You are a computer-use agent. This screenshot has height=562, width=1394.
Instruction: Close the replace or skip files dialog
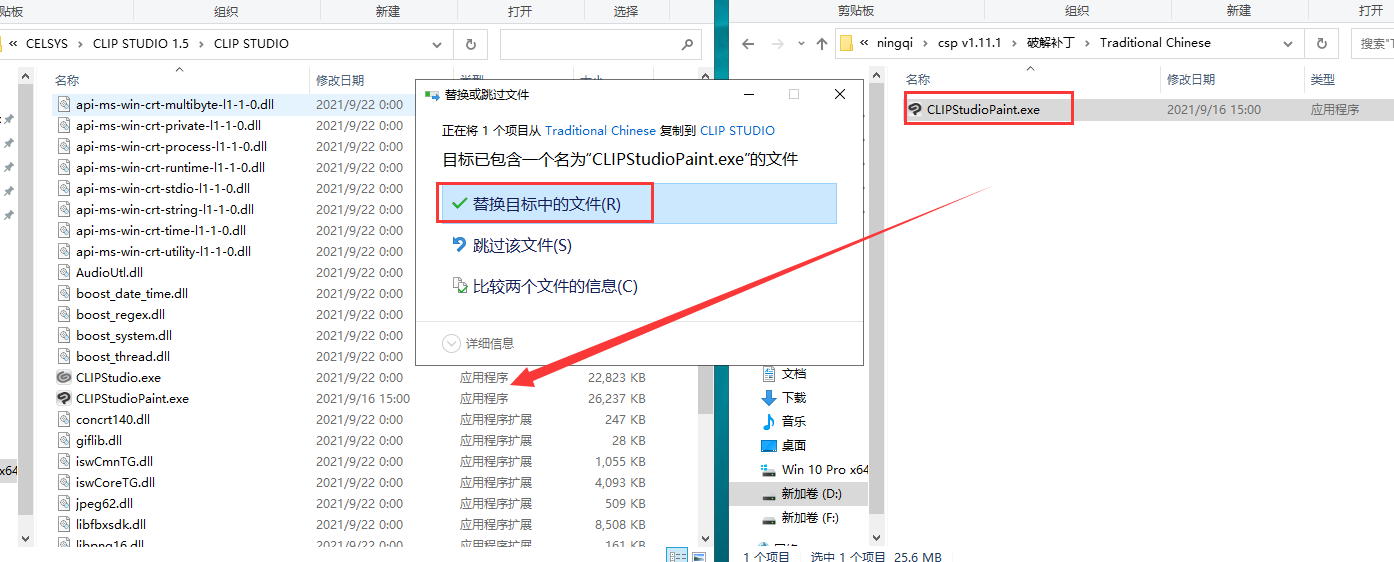pos(840,94)
